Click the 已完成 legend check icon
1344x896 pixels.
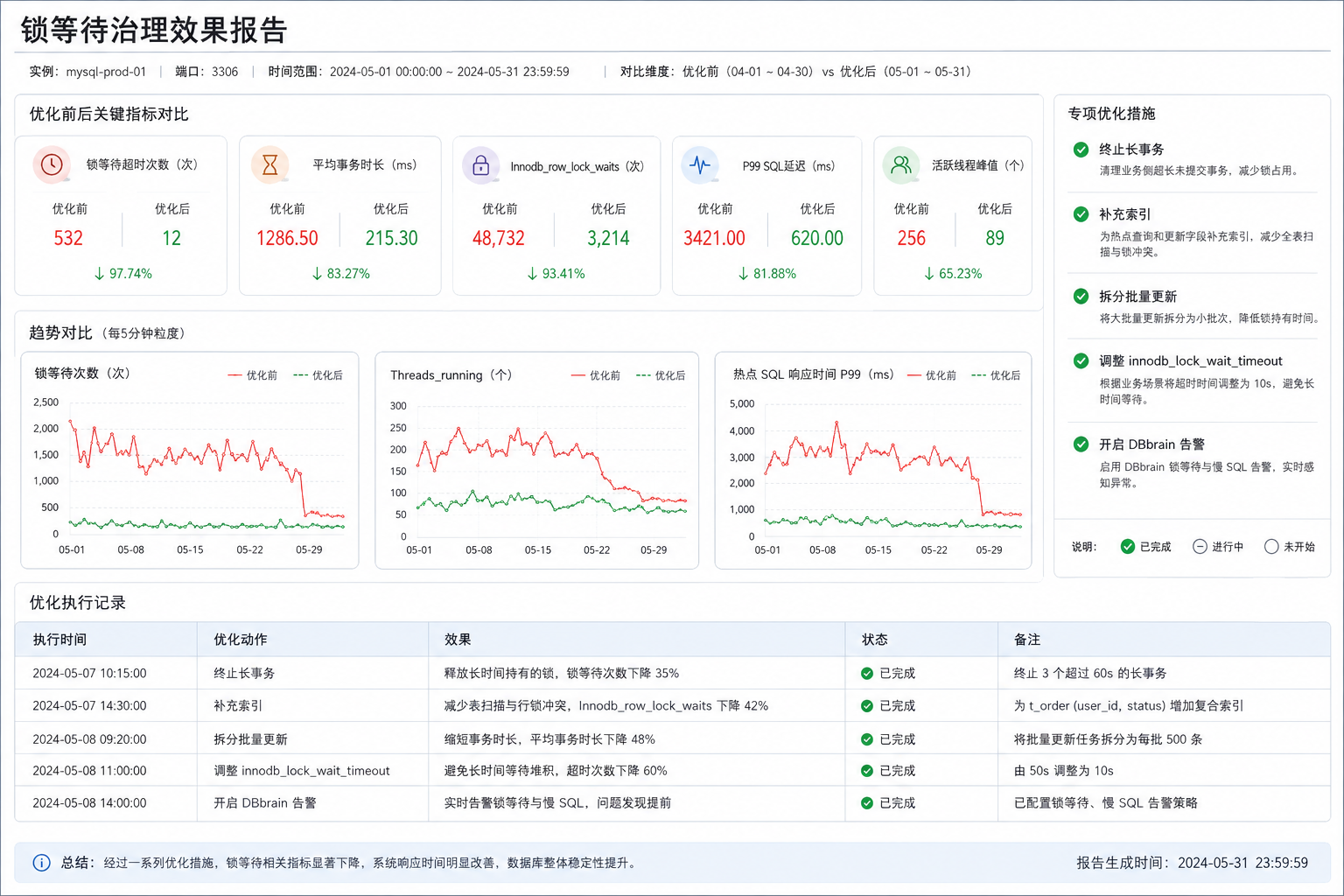[1128, 547]
